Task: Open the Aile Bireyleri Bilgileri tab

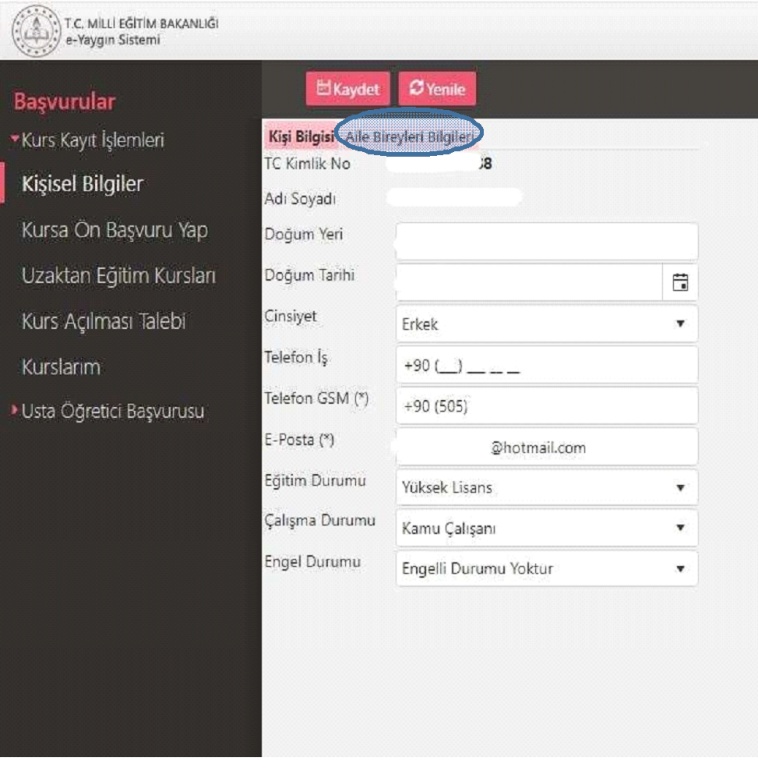Action: [409, 136]
